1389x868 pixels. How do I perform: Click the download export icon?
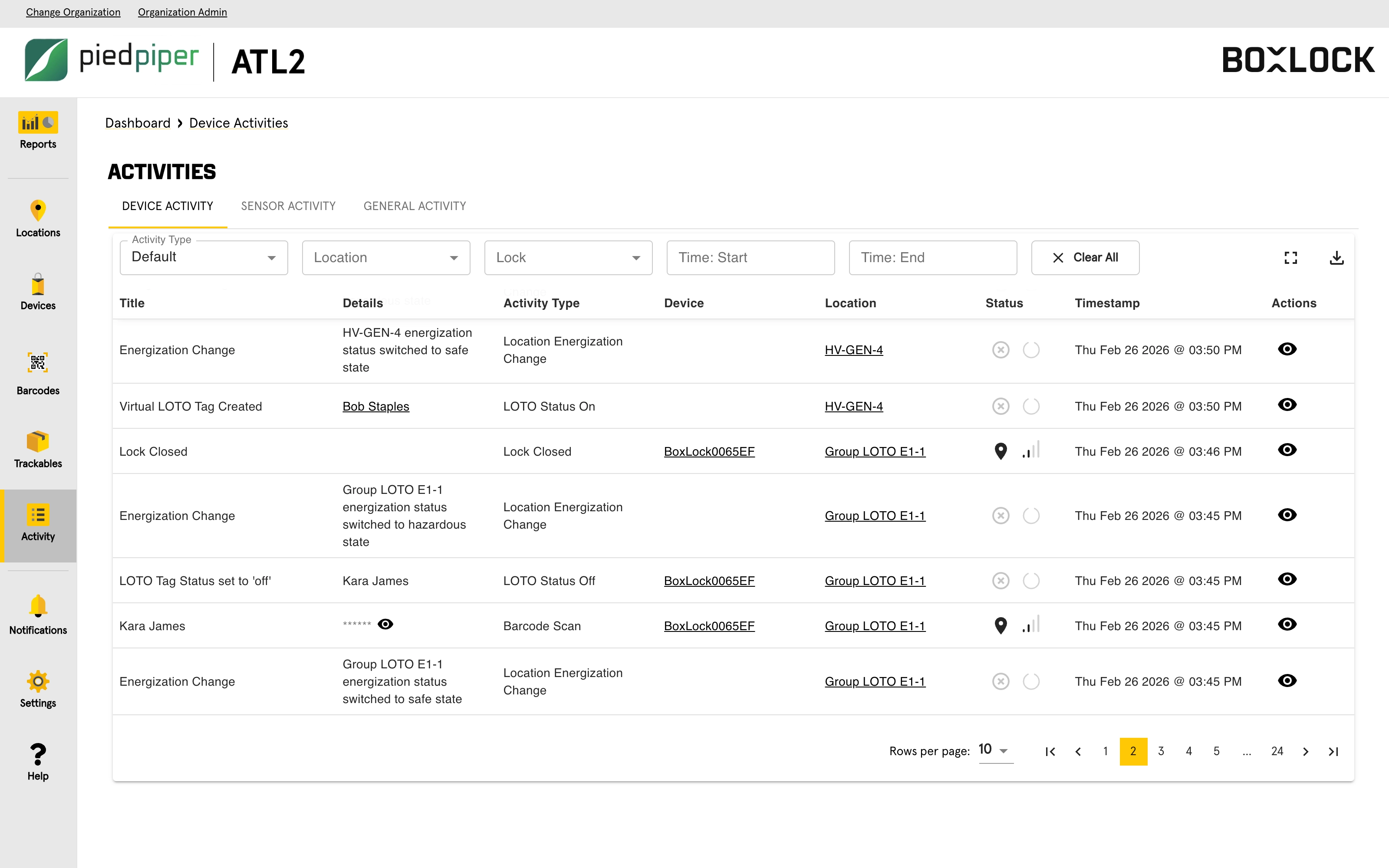click(x=1336, y=258)
